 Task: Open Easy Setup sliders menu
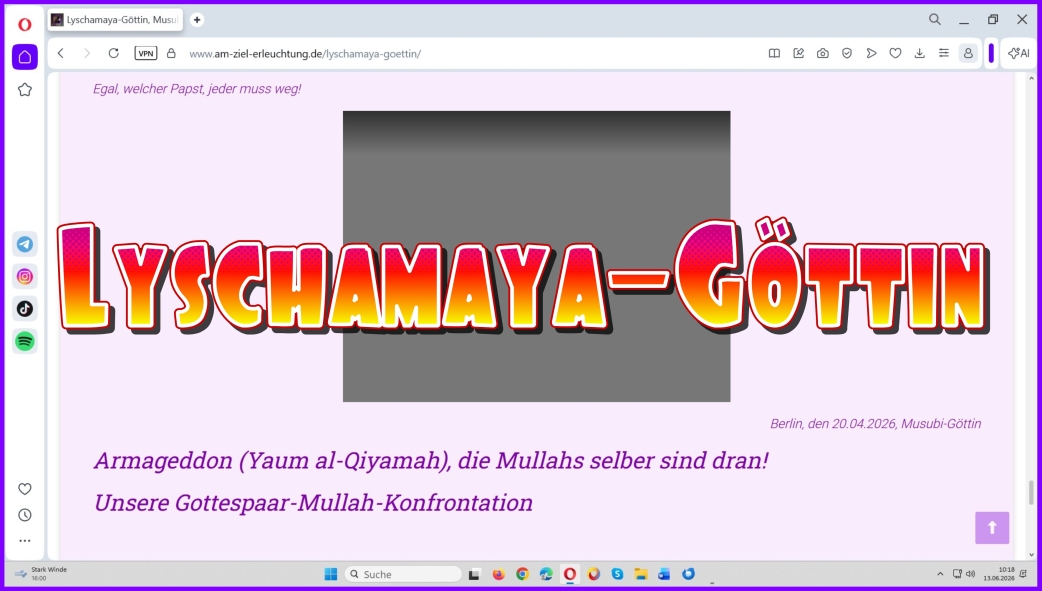pyautogui.click(x=944, y=54)
